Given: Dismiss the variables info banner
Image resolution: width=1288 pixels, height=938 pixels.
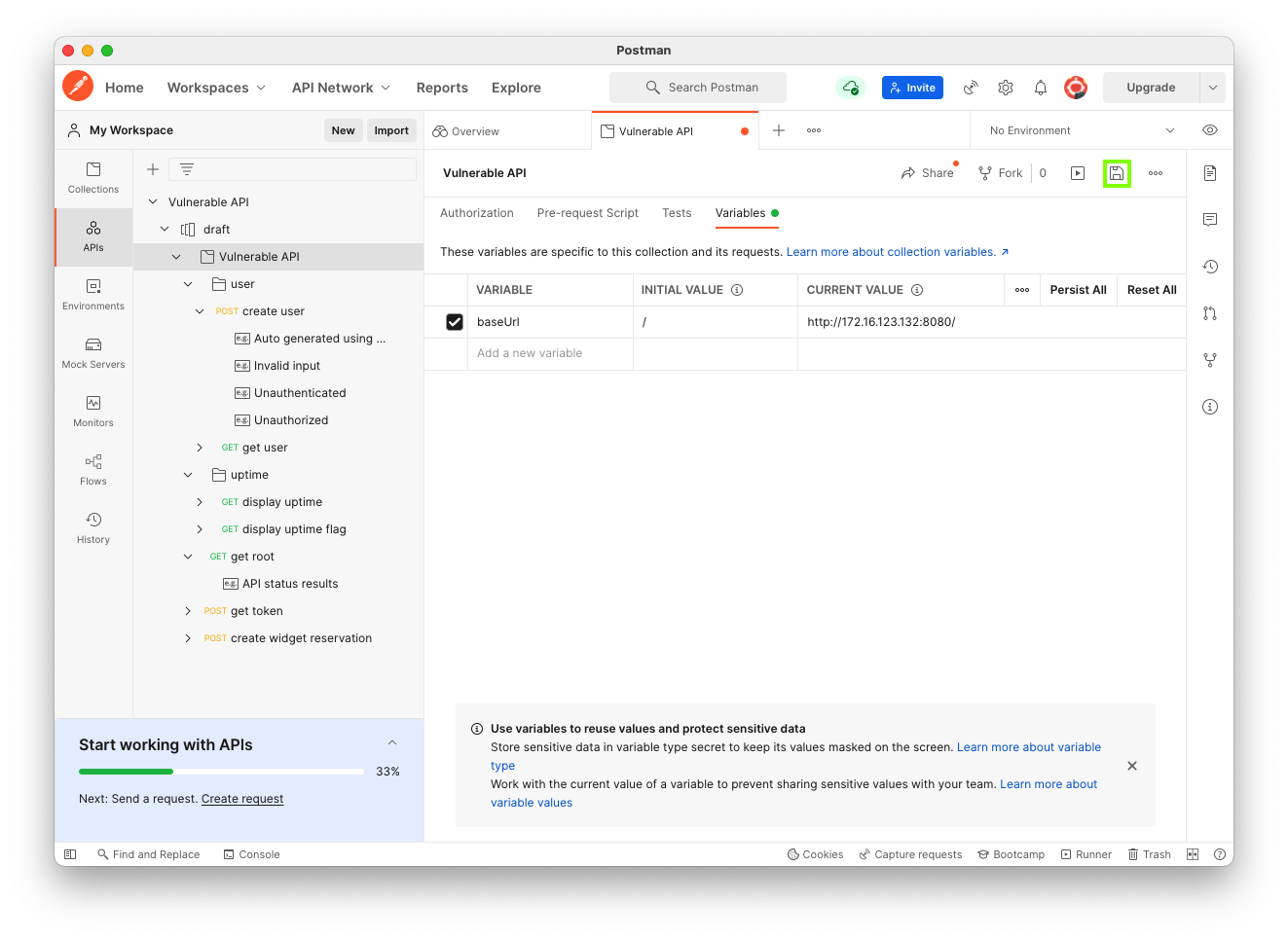Looking at the screenshot, I should pyautogui.click(x=1132, y=766).
